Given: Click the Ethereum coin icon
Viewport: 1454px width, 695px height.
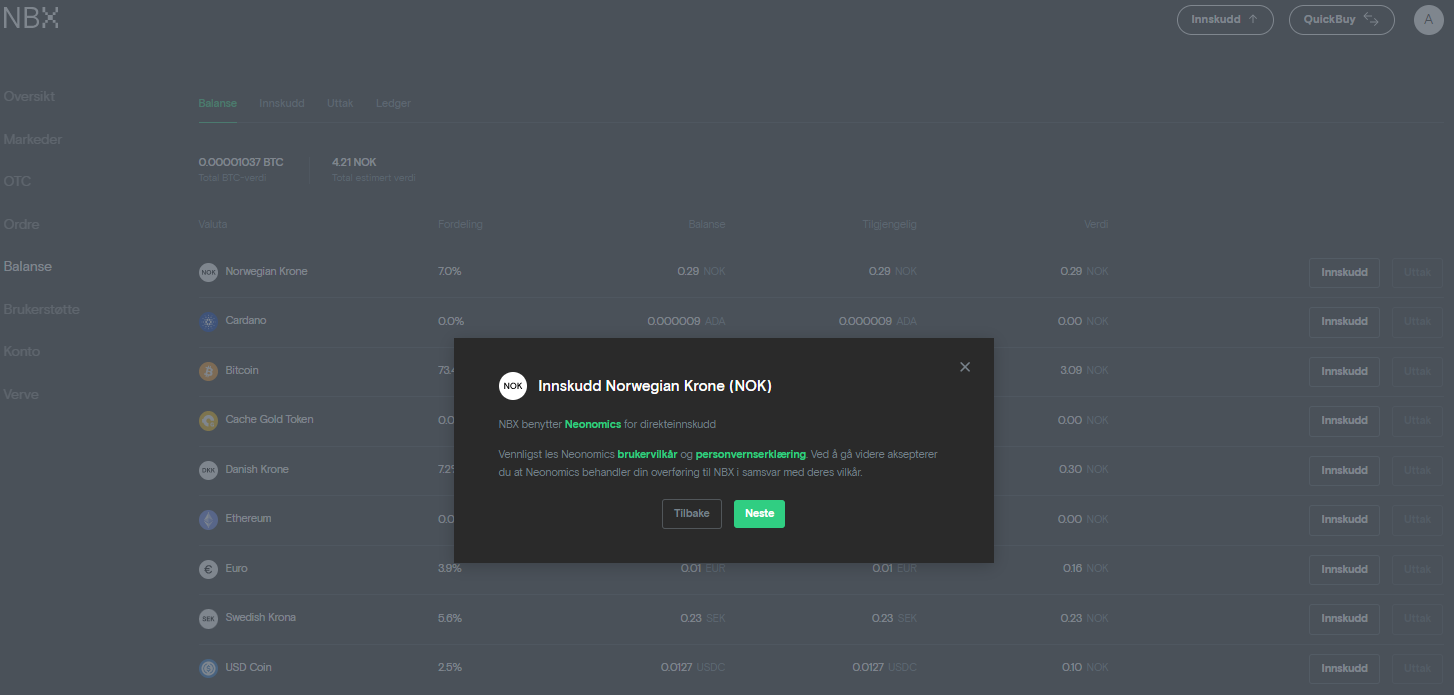Looking at the screenshot, I should [208, 519].
